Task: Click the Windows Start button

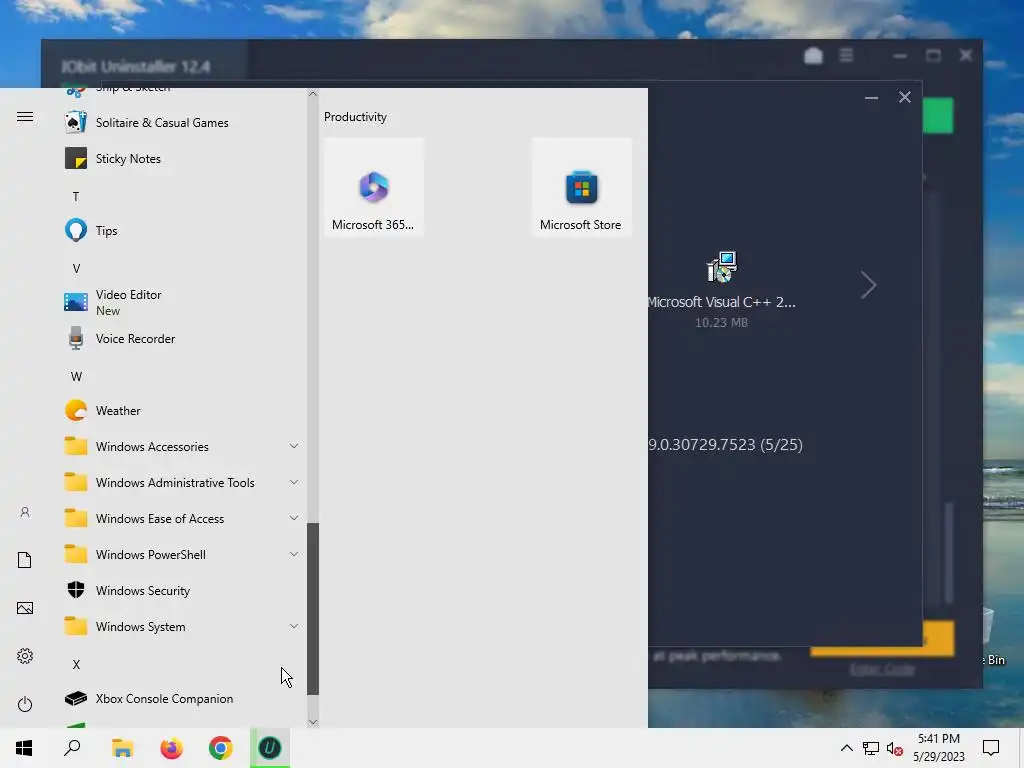Action: 24,748
